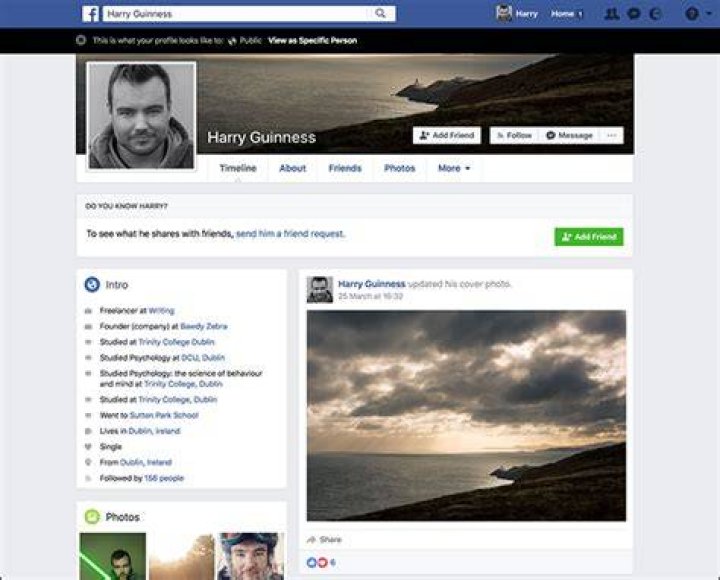Click the three-dots more actions button
Image resolution: width=720 pixels, height=580 pixels.
pos(612,135)
